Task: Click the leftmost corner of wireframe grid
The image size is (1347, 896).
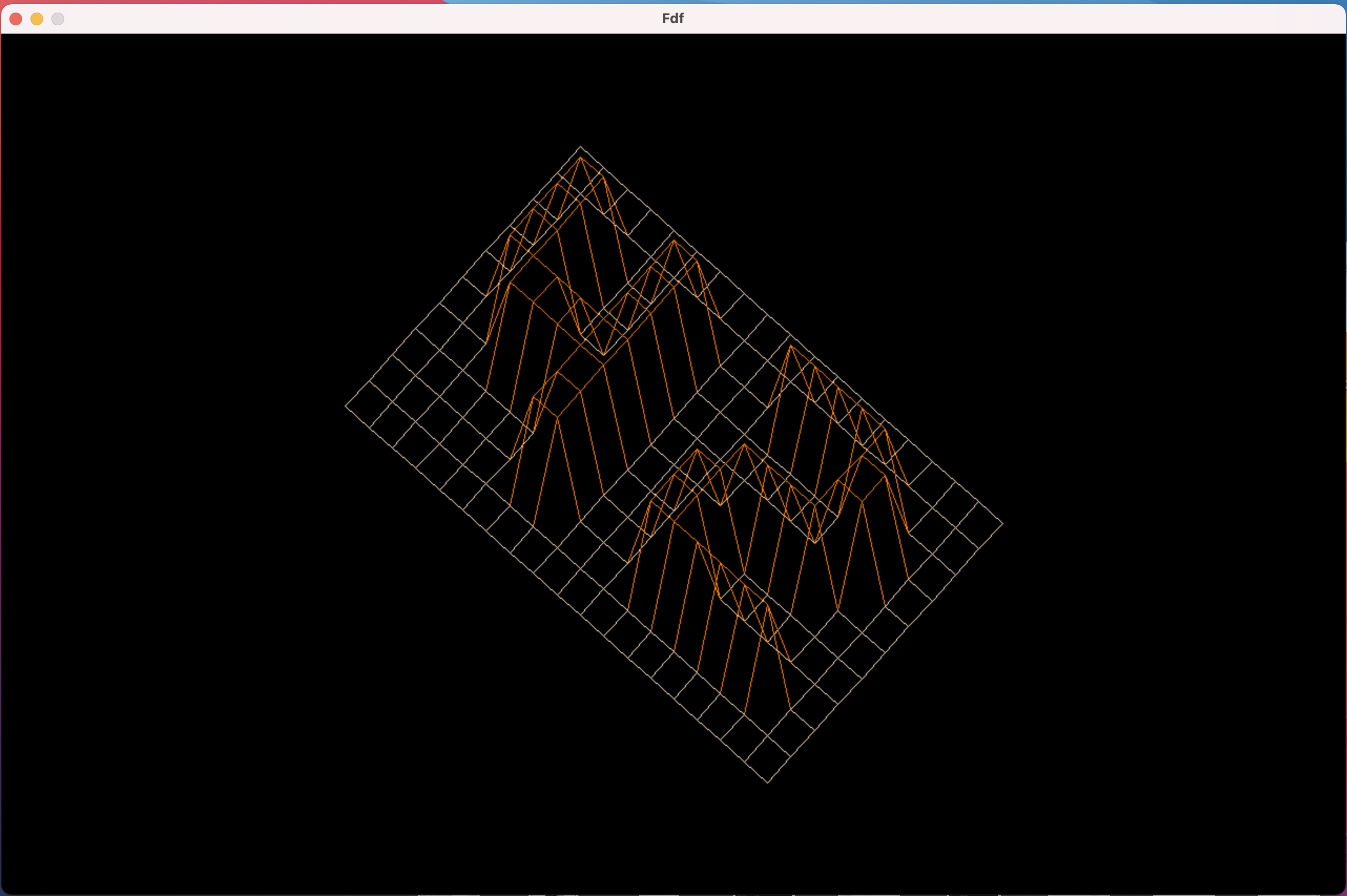Action: [346, 405]
